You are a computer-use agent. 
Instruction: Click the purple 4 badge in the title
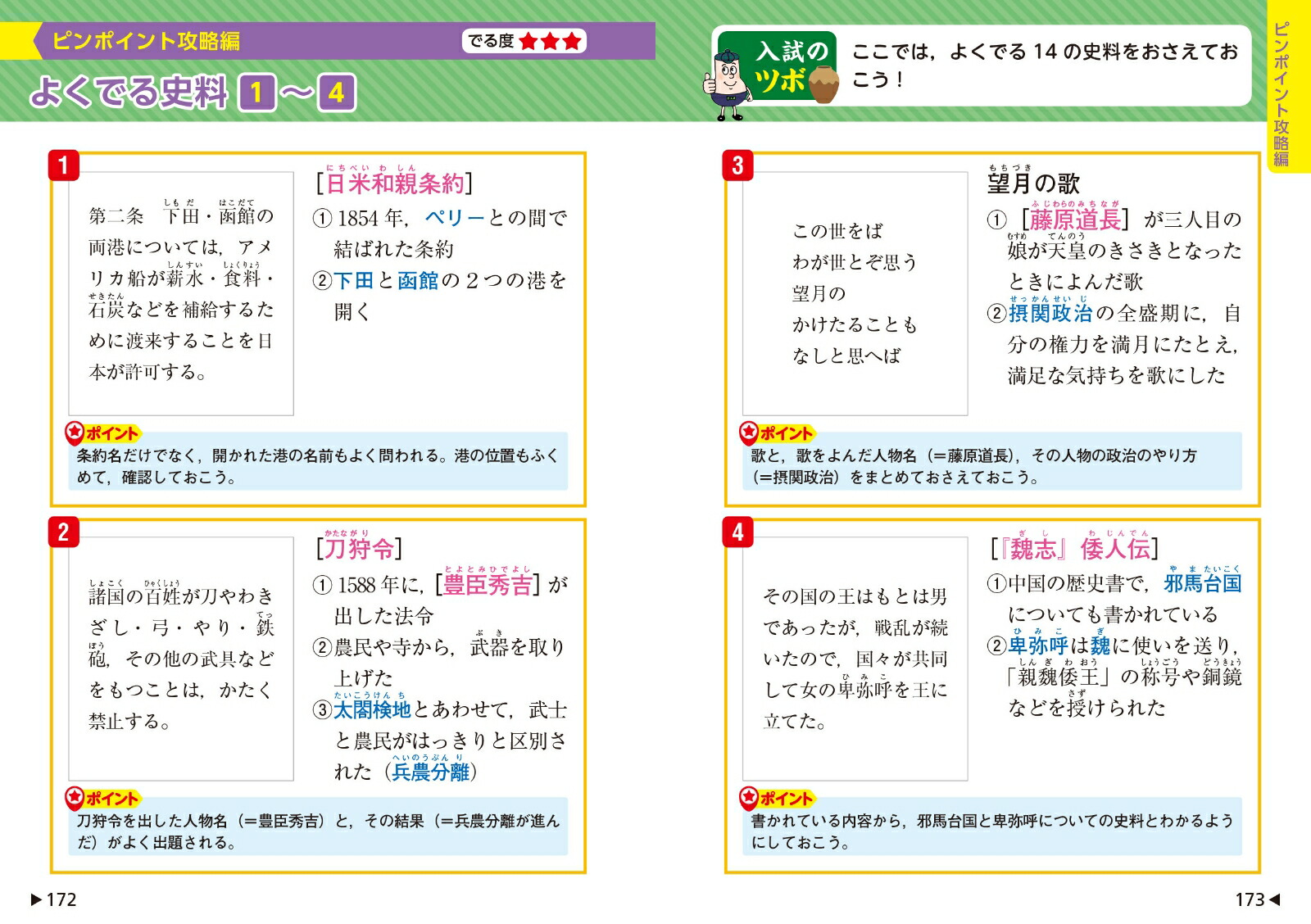click(337, 93)
